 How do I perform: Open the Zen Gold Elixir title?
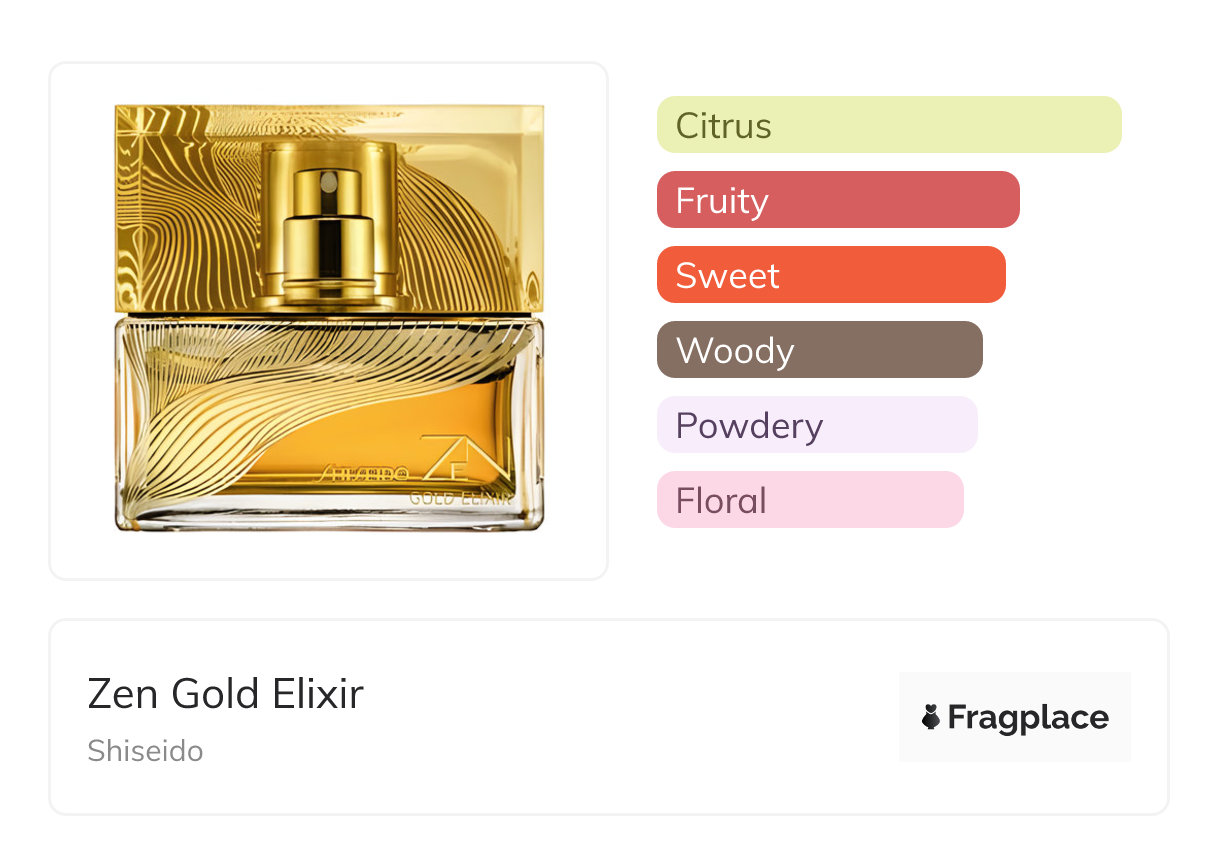225,693
